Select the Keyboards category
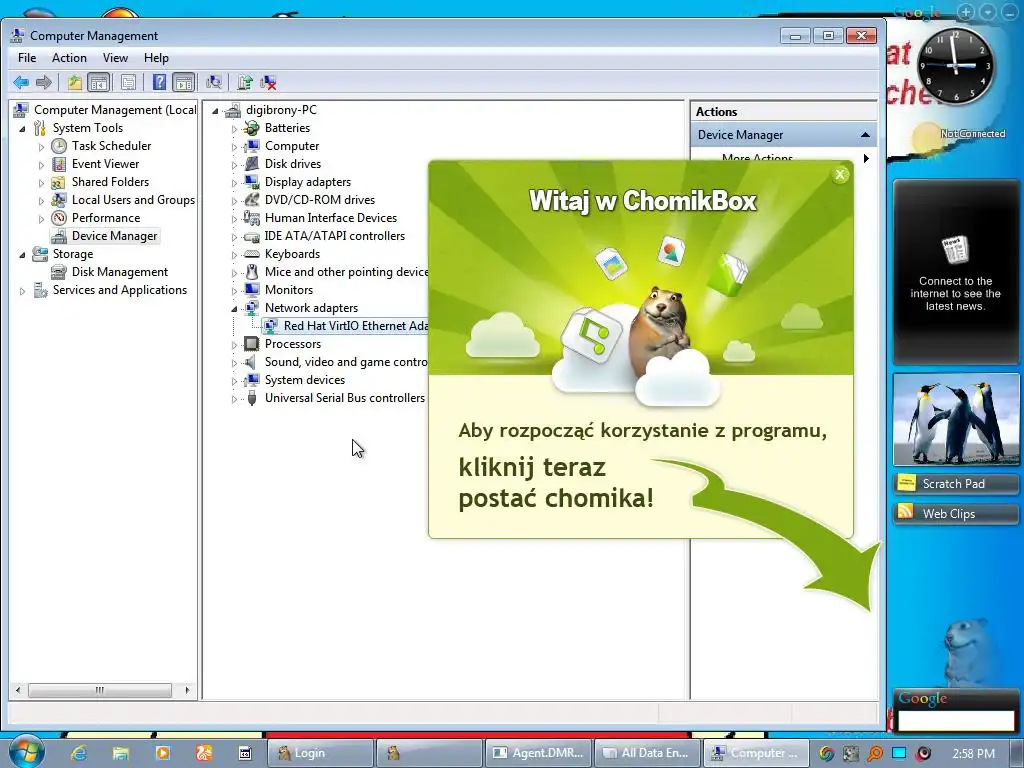This screenshot has height=768, width=1024. click(292, 254)
